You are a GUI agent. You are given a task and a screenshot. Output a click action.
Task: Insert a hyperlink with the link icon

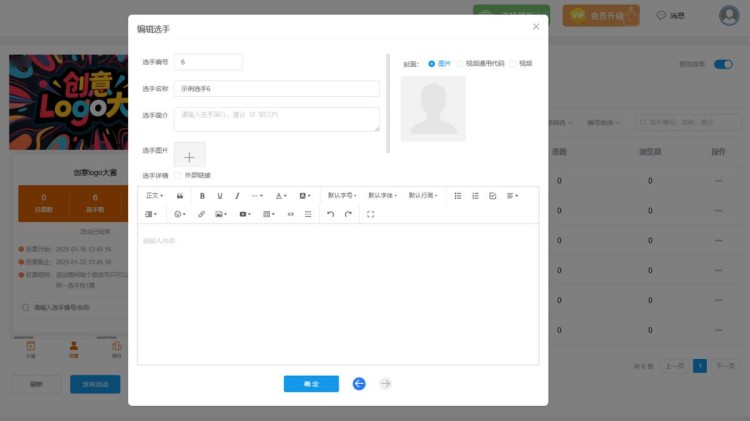pyautogui.click(x=201, y=214)
